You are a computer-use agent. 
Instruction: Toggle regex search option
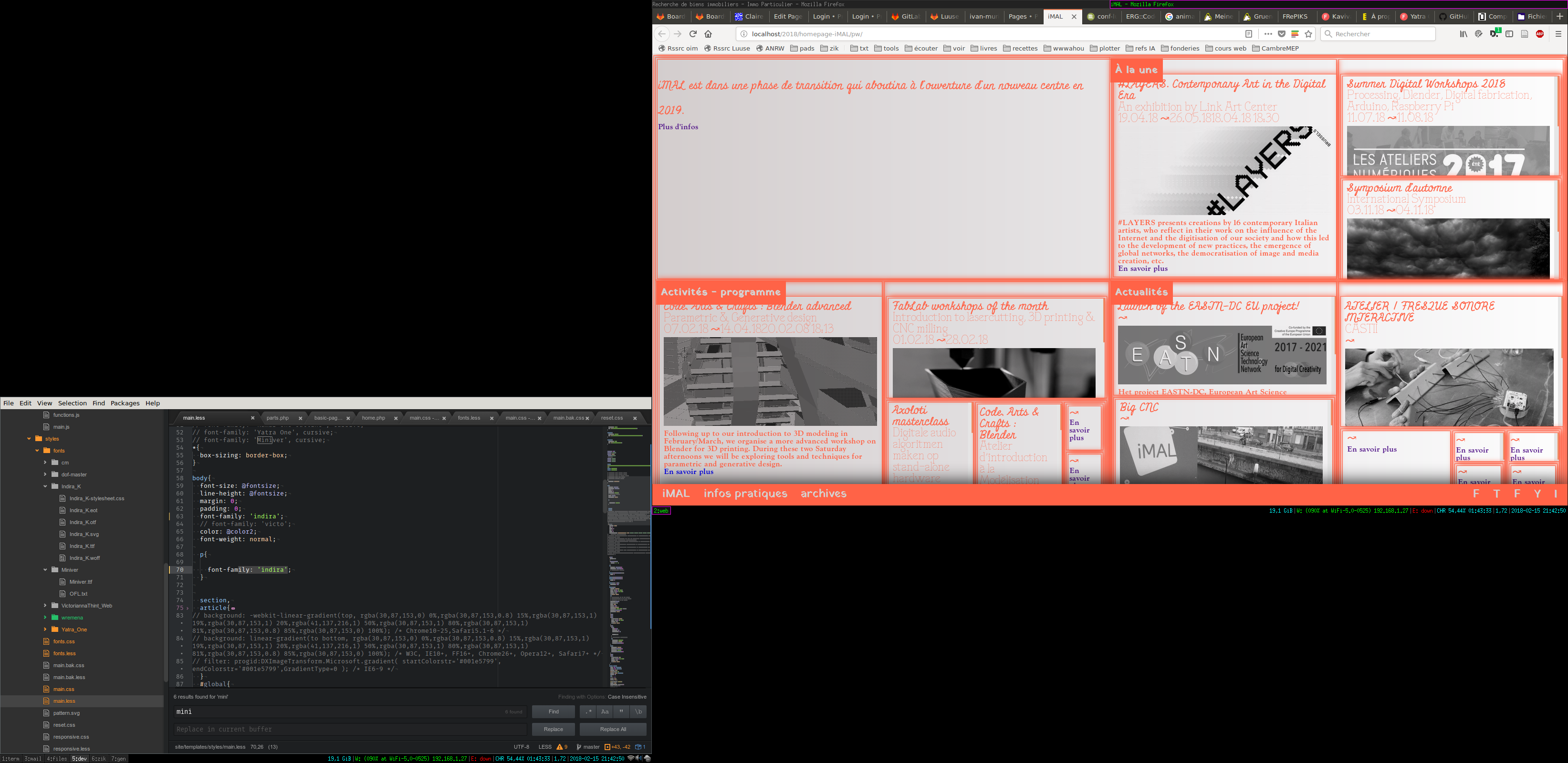click(x=588, y=711)
